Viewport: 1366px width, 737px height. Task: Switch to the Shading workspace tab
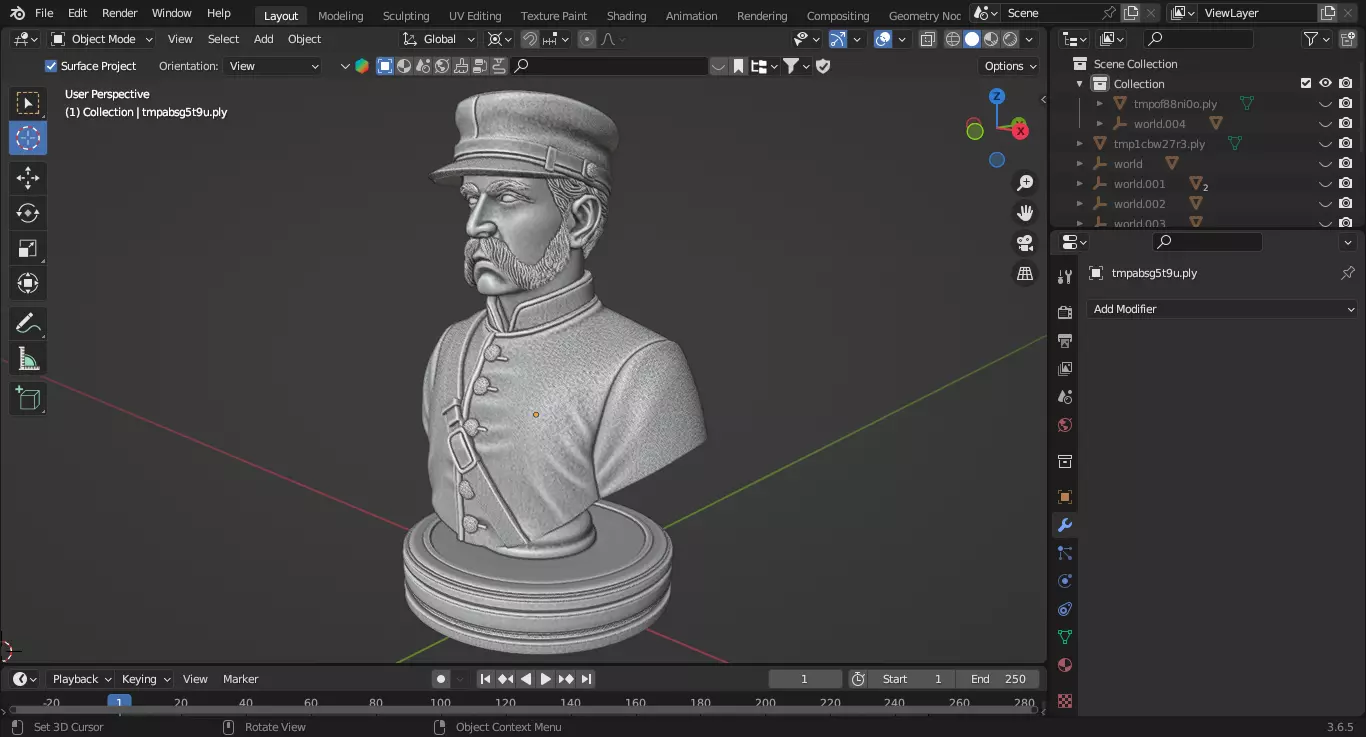(626, 16)
